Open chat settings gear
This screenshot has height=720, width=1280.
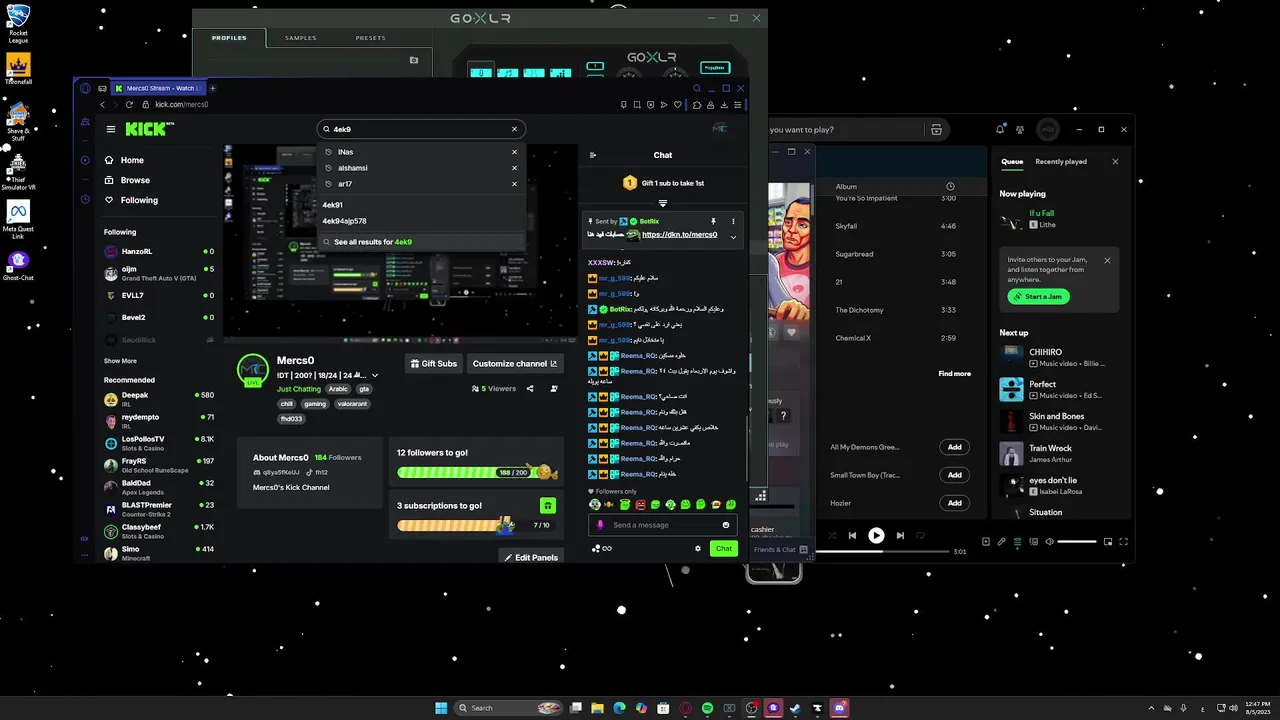click(698, 548)
